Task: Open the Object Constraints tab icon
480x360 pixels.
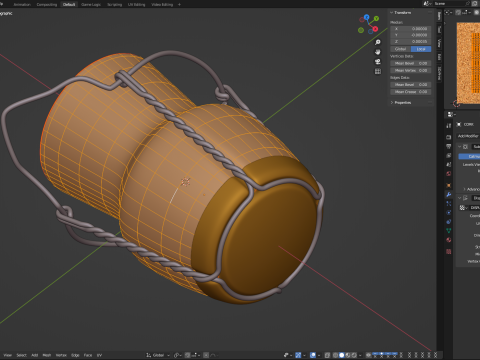Action: coord(449,222)
